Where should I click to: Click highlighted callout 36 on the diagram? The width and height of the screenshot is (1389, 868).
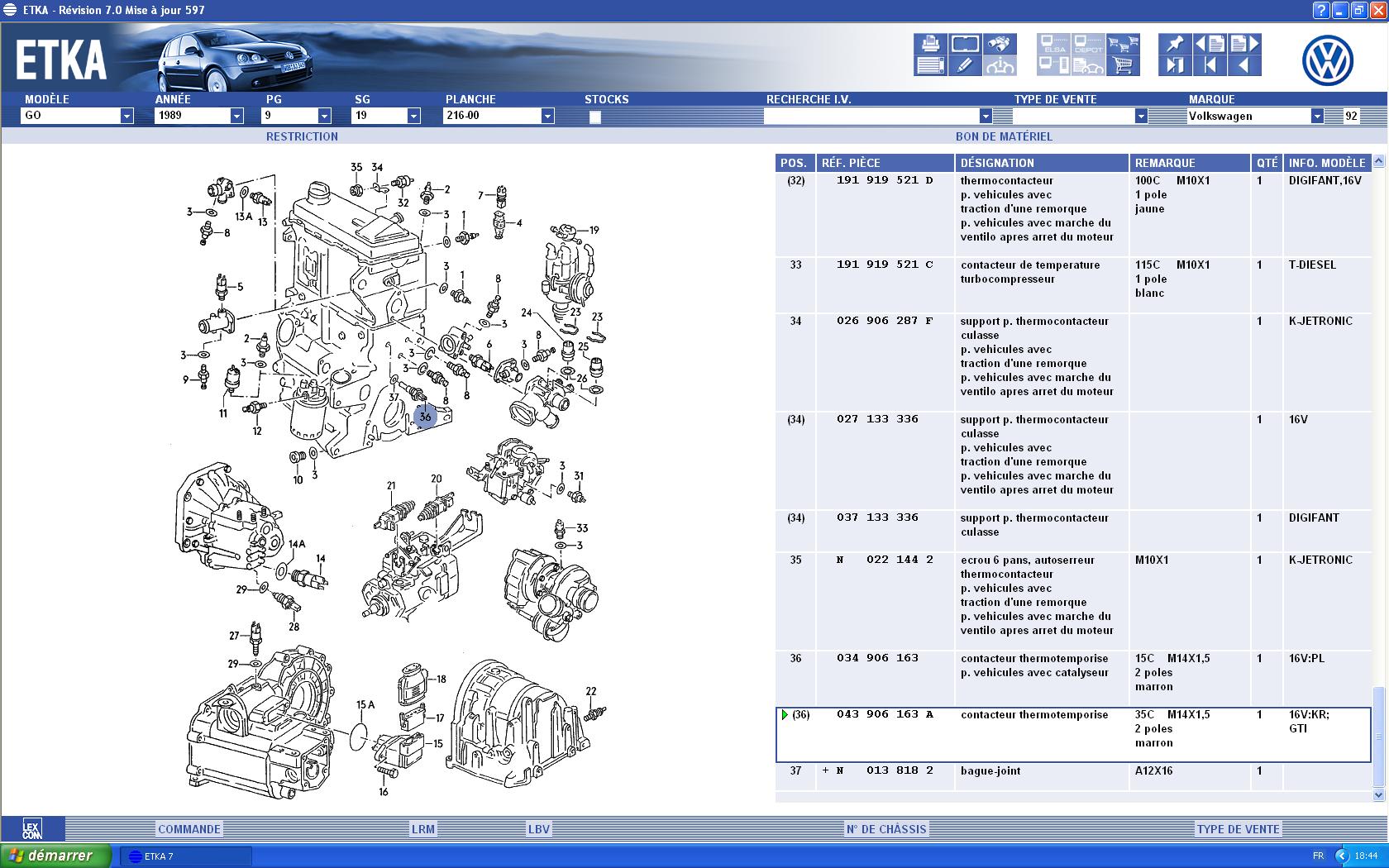425,417
